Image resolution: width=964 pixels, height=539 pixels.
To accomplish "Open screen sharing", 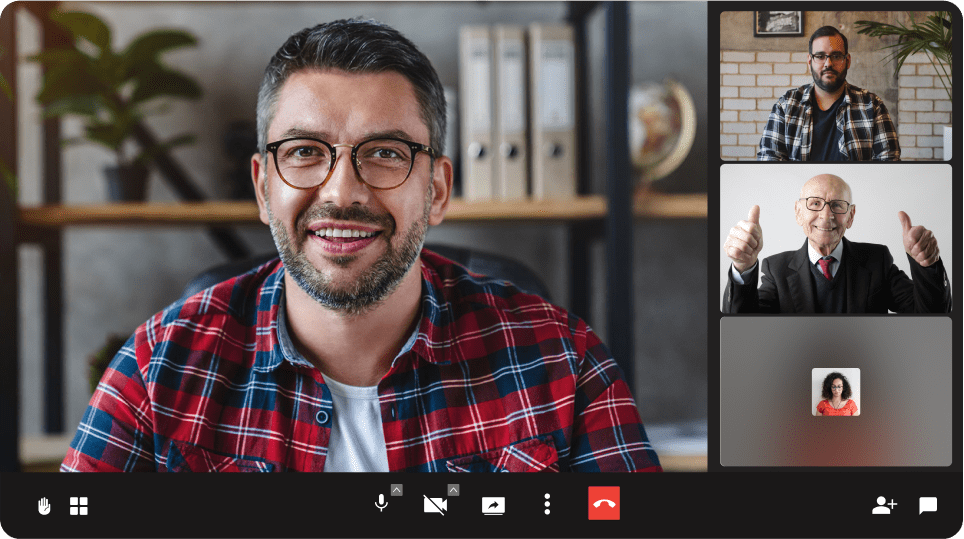I will pyautogui.click(x=493, y=505).
